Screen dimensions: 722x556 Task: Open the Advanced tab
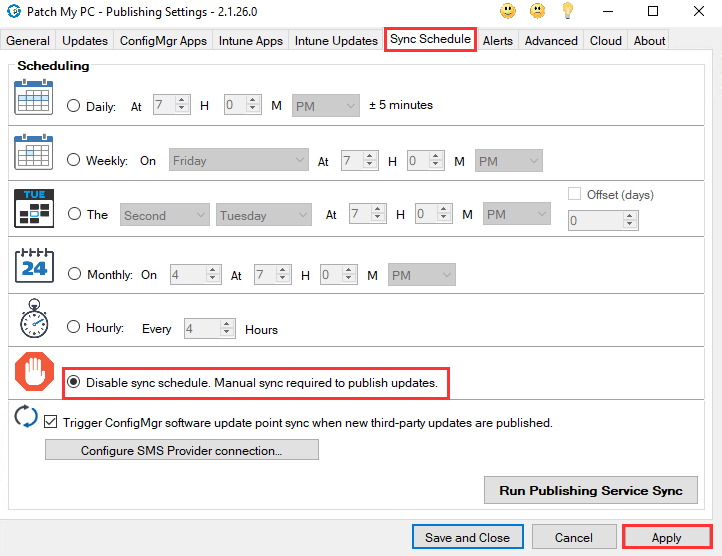tap(551, 41)
